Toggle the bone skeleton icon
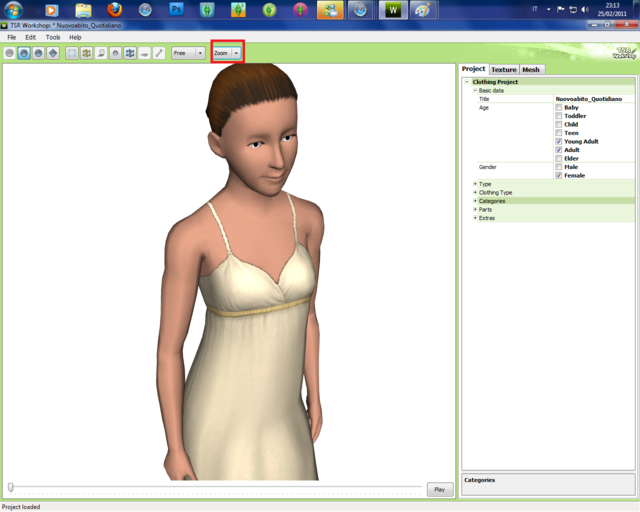This screenshot has width=640, height=512. click(x=159, y=53)
